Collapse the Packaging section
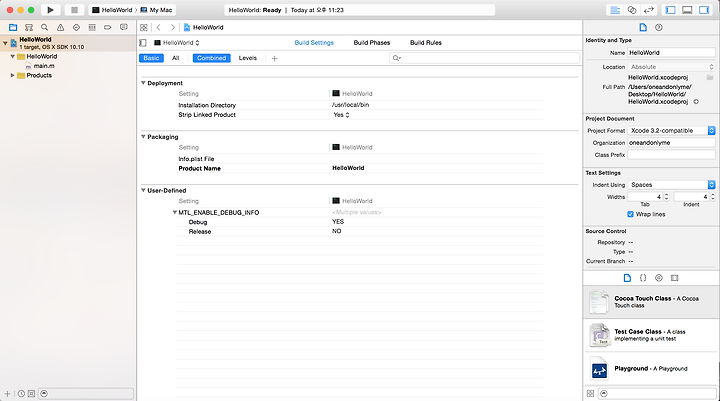Viewport: 720px width, 401px height. coord(143,137)
